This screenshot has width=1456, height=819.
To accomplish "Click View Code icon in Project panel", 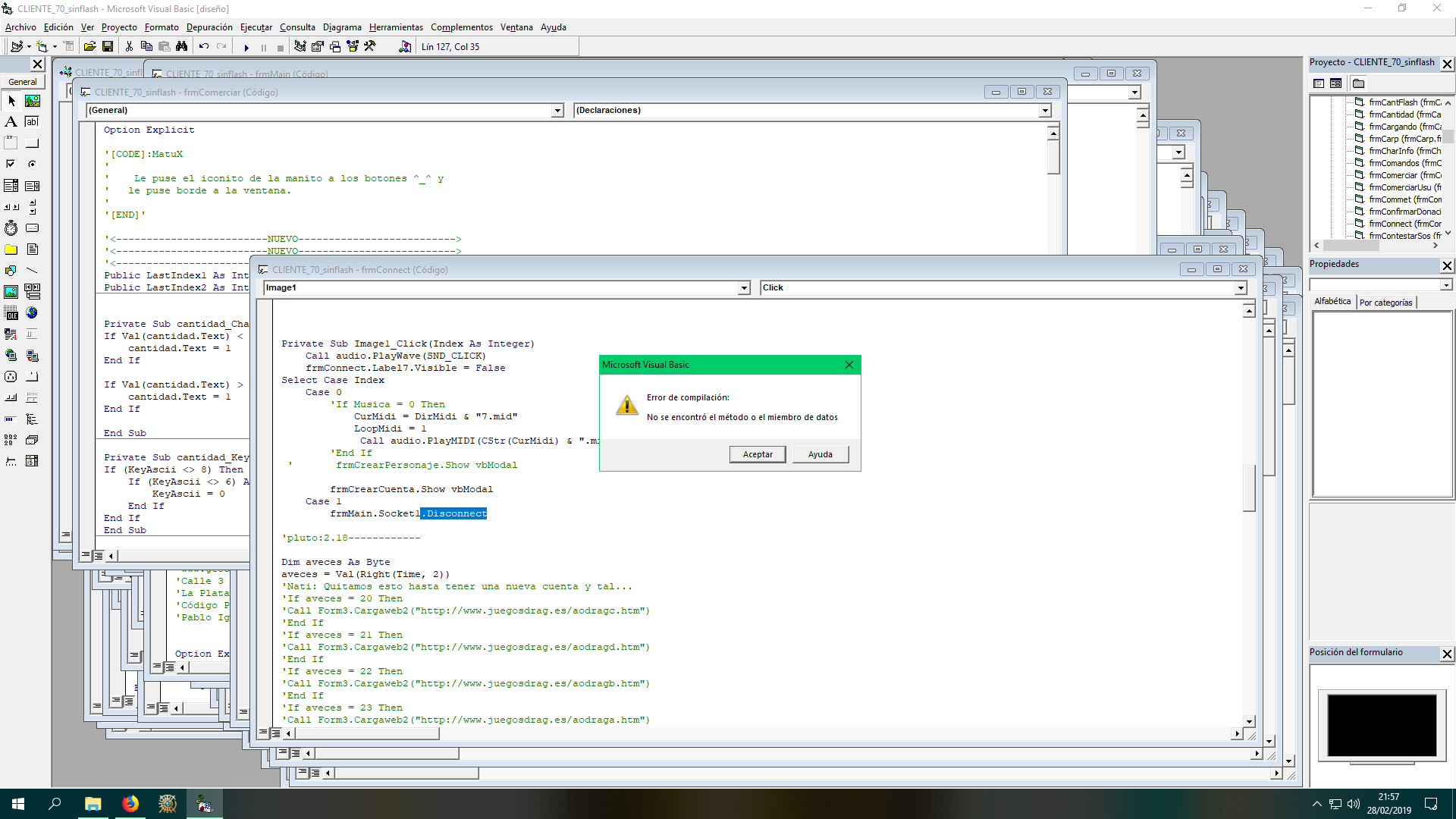I will tap(1319, 83).
